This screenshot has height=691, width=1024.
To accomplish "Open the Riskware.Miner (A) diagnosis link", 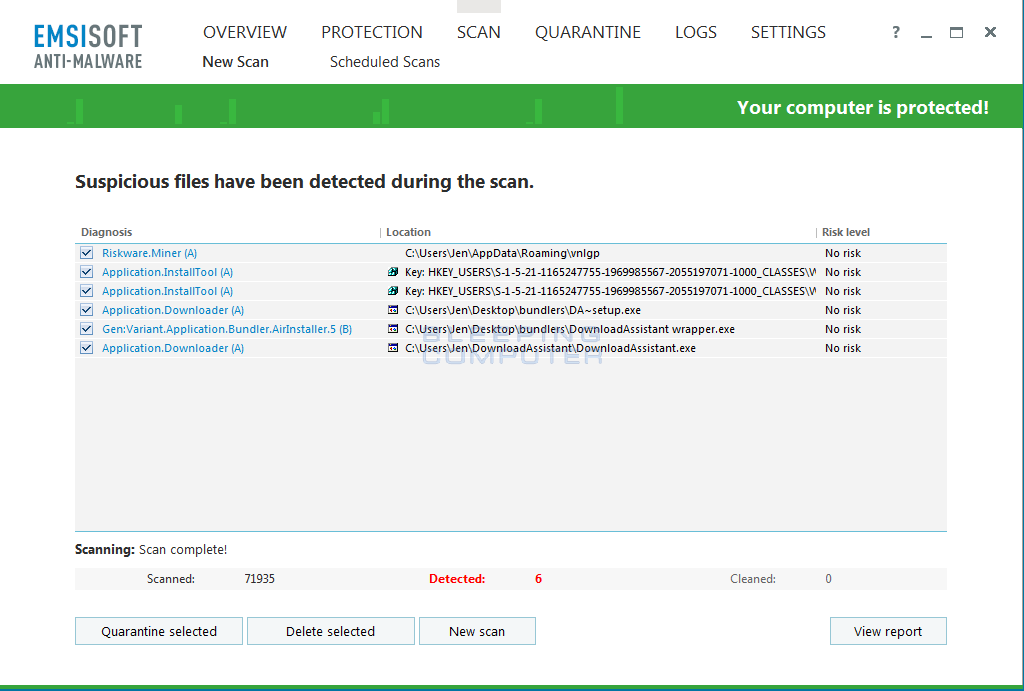I will click(x=150, y=253).
